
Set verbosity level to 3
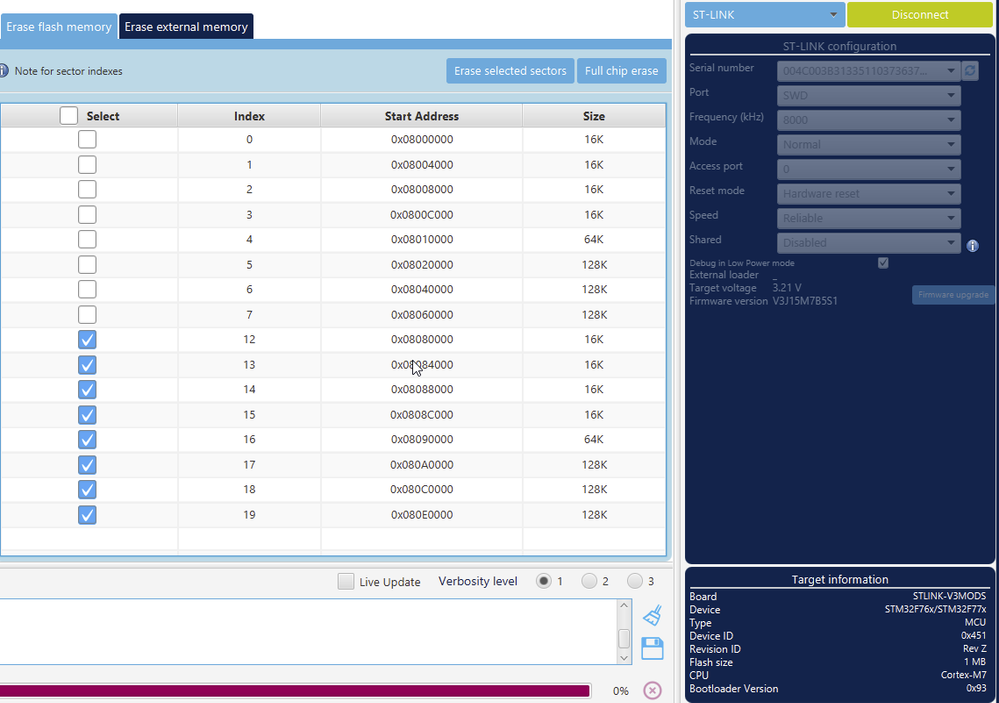(635, 581)
